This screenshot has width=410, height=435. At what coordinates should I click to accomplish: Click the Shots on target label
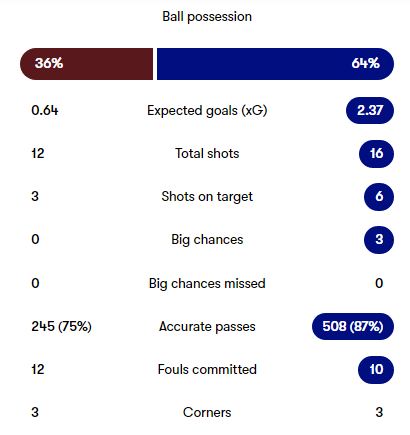tap(207, 197)
